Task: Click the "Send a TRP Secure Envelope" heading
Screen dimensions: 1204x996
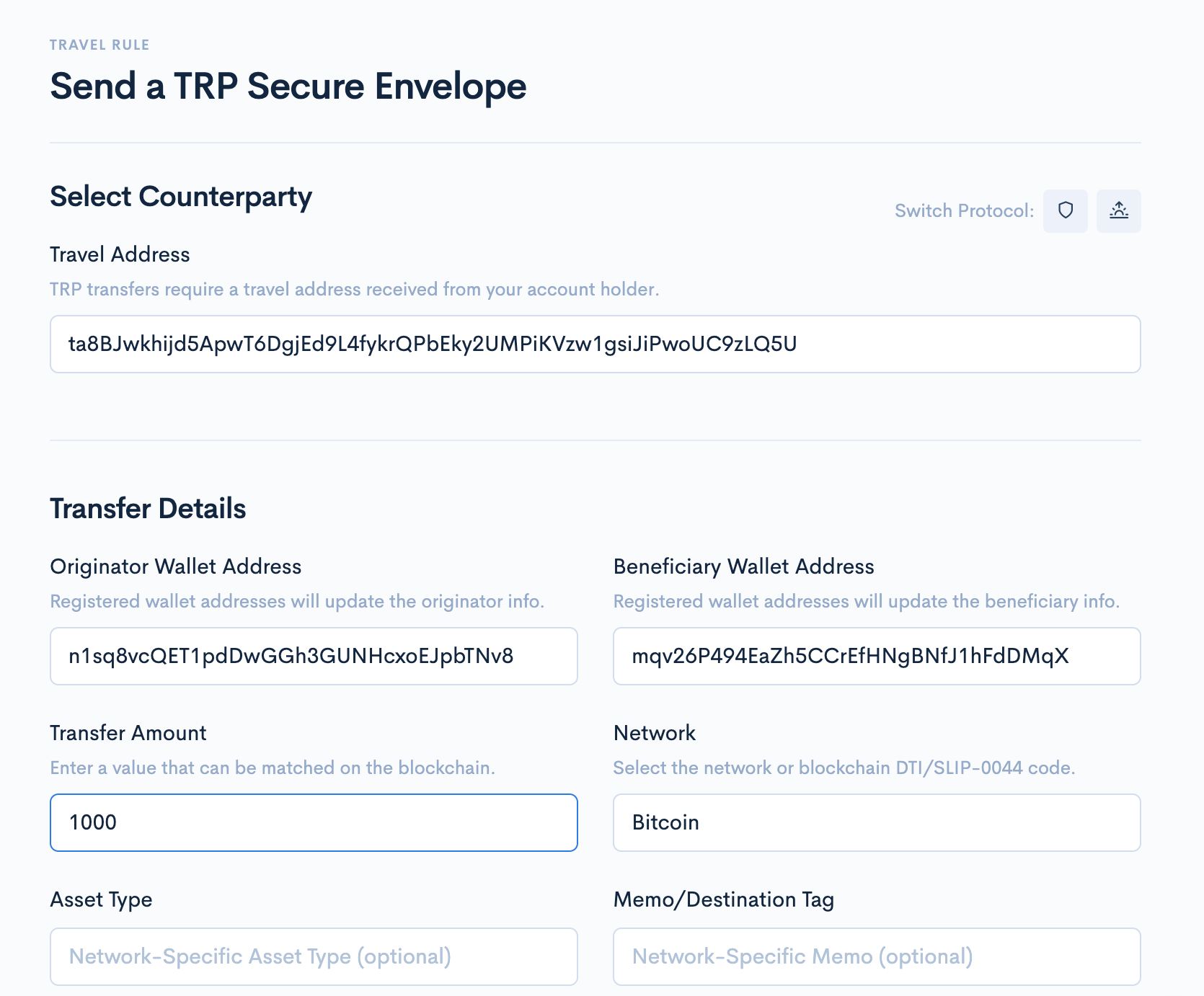Action: point(288,86)
